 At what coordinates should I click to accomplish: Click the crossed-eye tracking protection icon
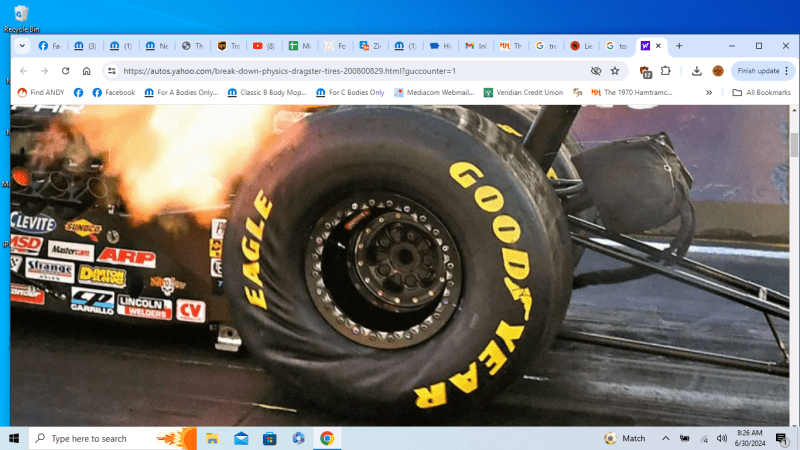tap(595, 71)
